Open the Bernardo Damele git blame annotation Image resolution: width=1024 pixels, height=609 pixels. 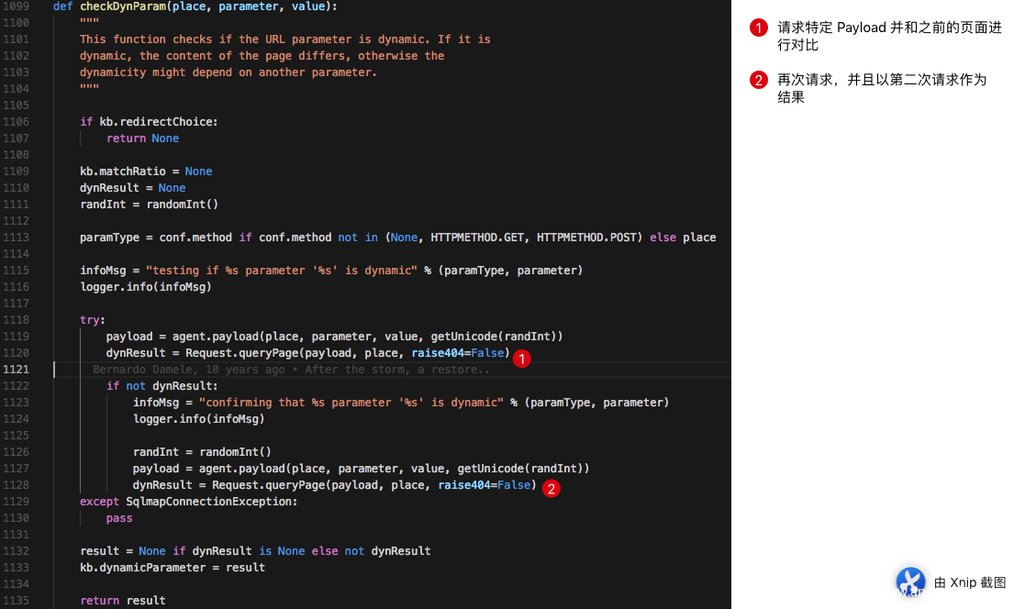291,370
